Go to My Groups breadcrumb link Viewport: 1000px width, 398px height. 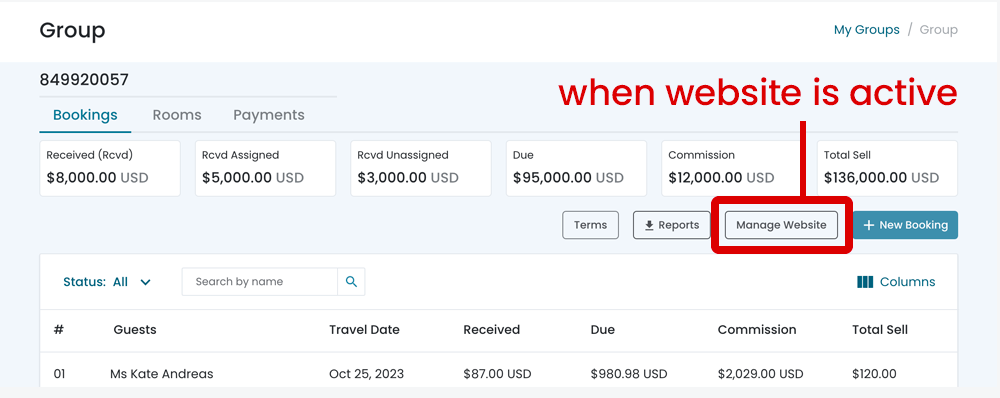point(867,30)
